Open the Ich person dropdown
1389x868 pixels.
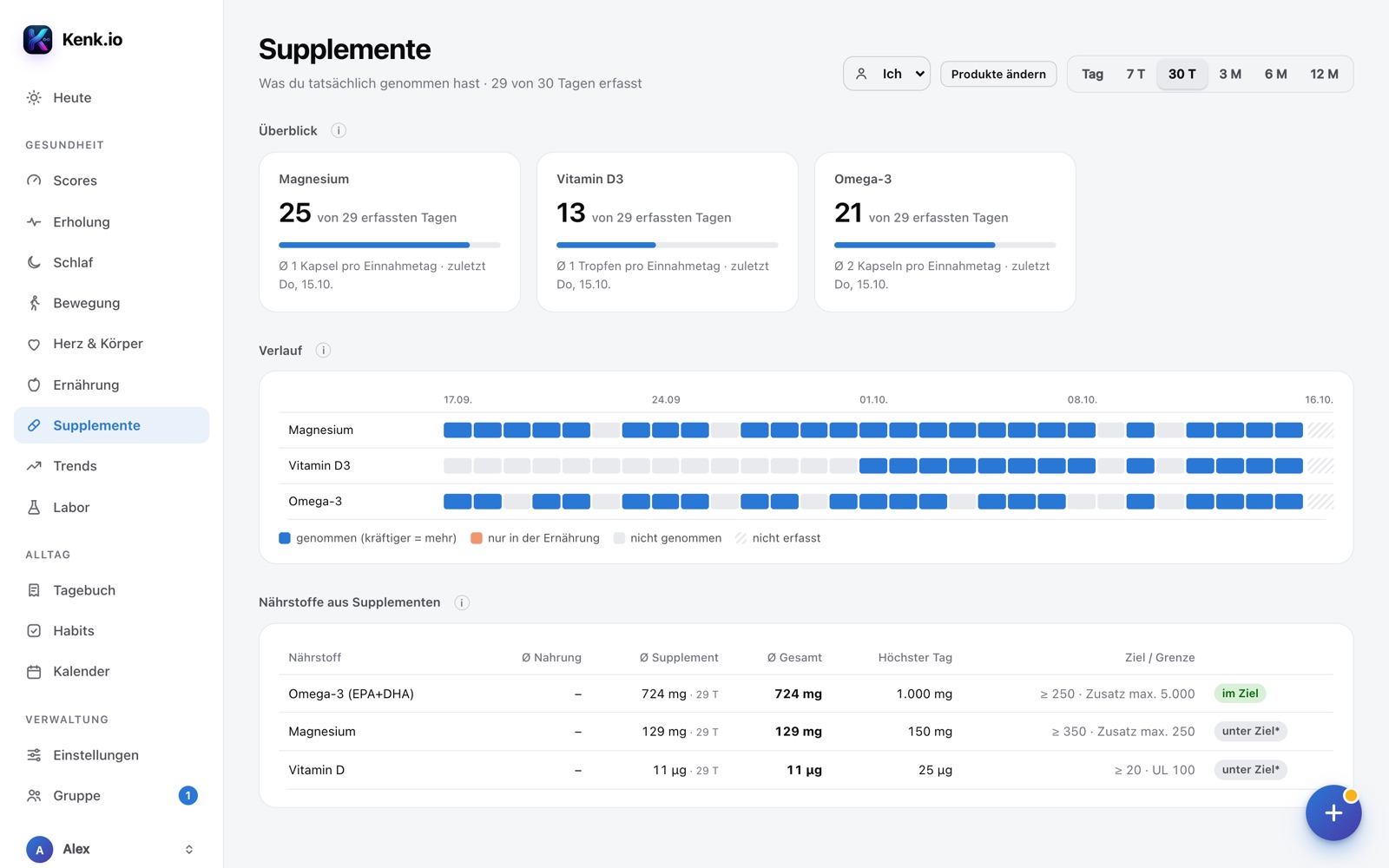[886, 74]
